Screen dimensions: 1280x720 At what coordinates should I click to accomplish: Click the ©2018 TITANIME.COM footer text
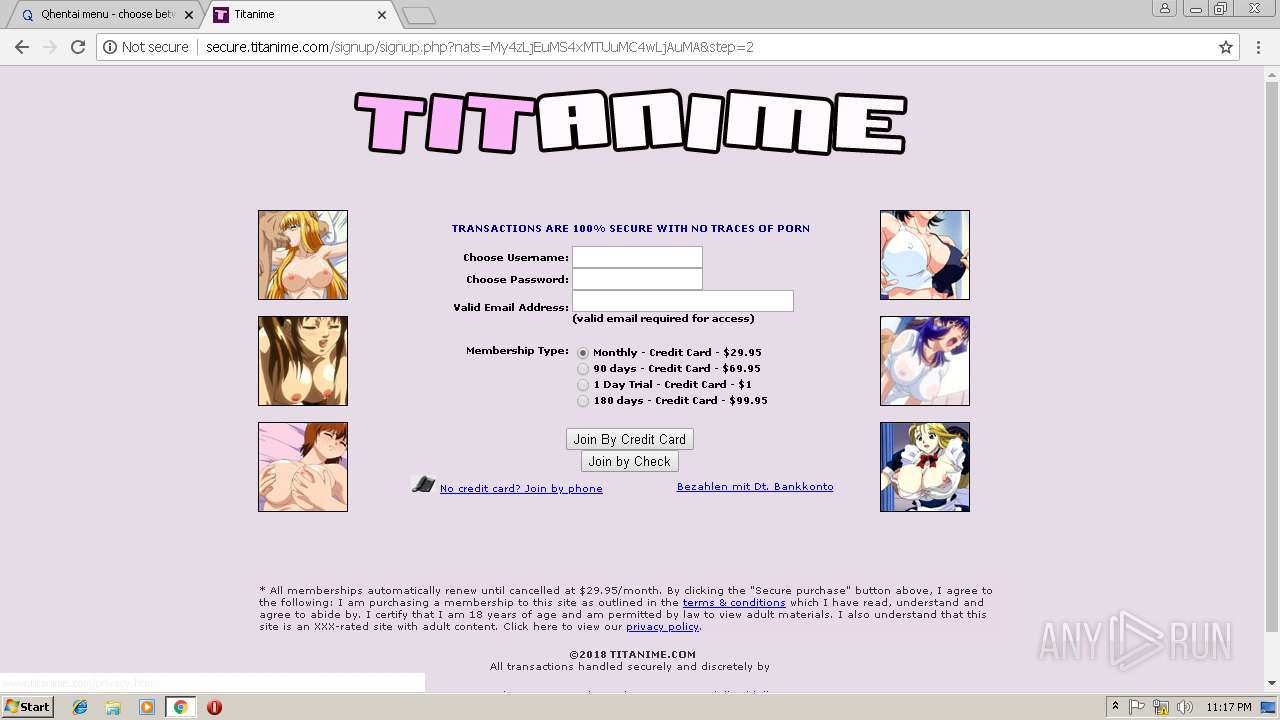click(632, 654)
